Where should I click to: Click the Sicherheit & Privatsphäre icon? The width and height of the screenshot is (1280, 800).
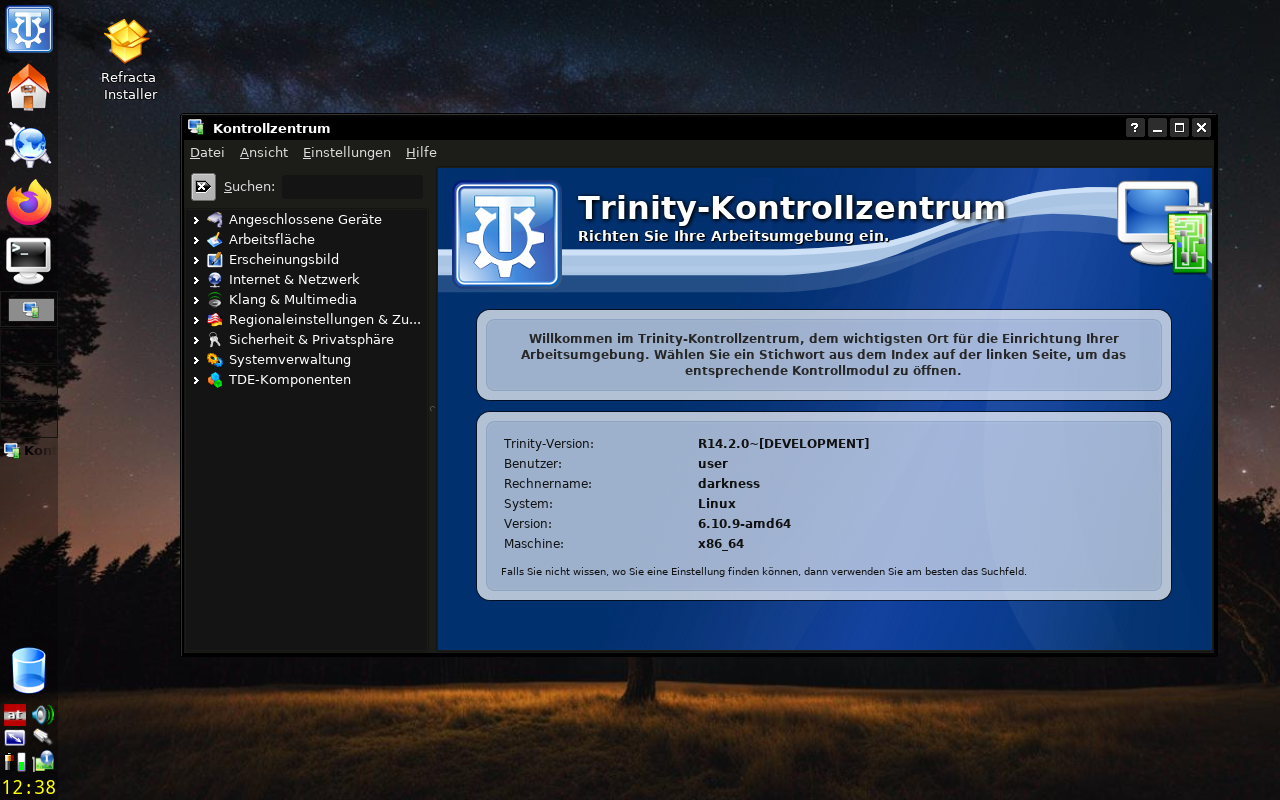(215, 339)
